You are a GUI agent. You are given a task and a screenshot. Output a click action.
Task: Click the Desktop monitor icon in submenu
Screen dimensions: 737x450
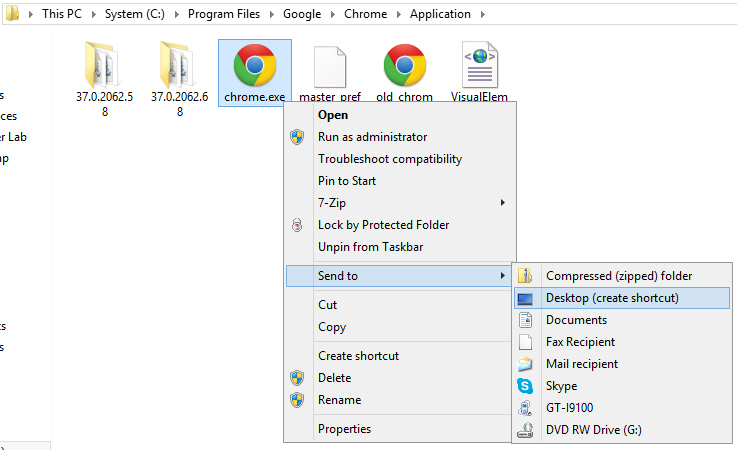525,298
